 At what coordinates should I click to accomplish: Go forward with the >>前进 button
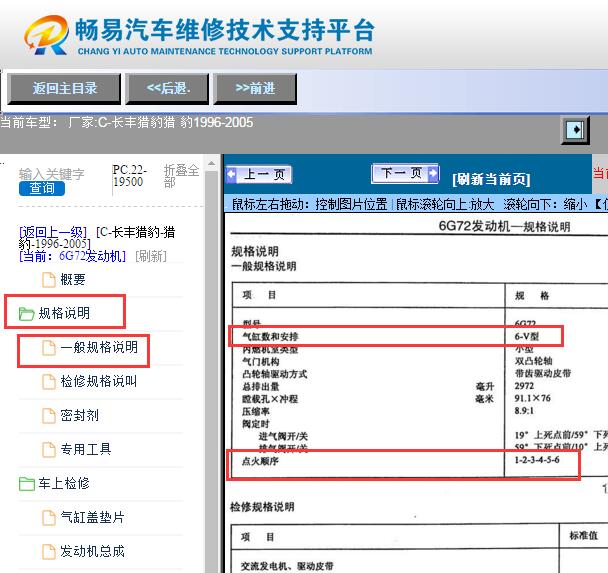pos(255,89)
